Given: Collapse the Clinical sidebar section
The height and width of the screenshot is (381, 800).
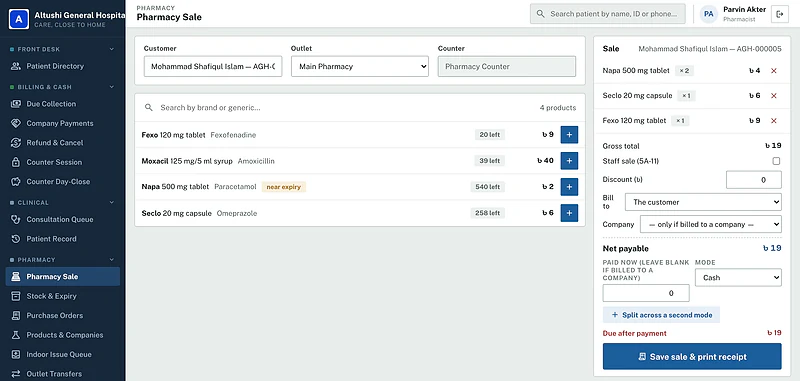Looking at the screenshot, I should pos(112,202).
